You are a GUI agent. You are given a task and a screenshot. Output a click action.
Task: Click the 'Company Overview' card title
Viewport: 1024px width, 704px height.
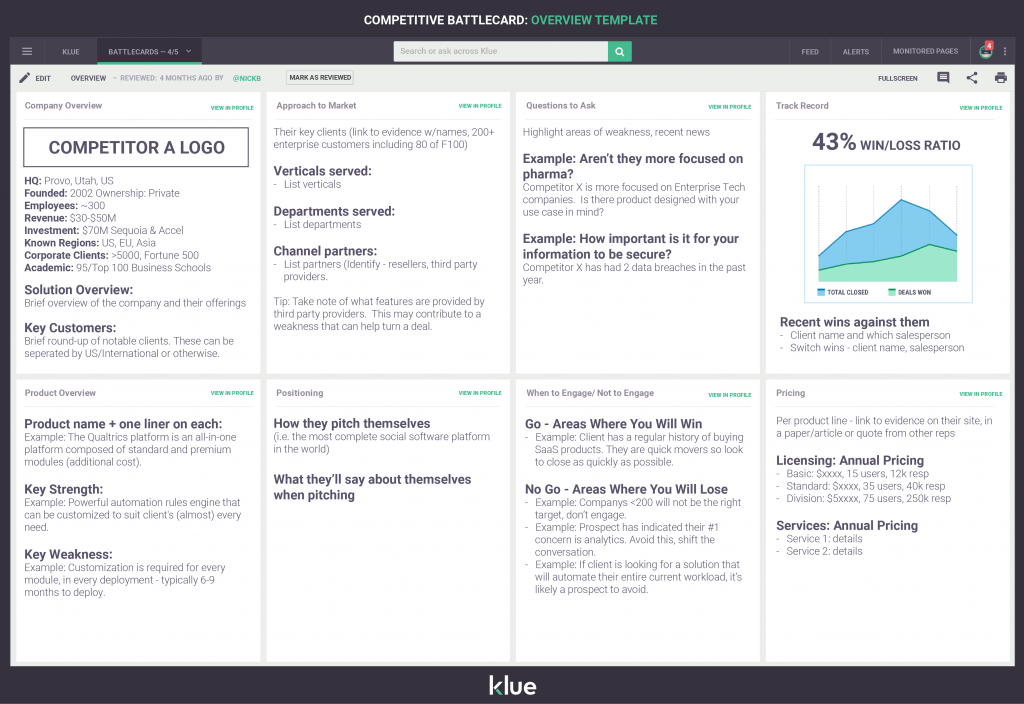[x=63, y=106]
